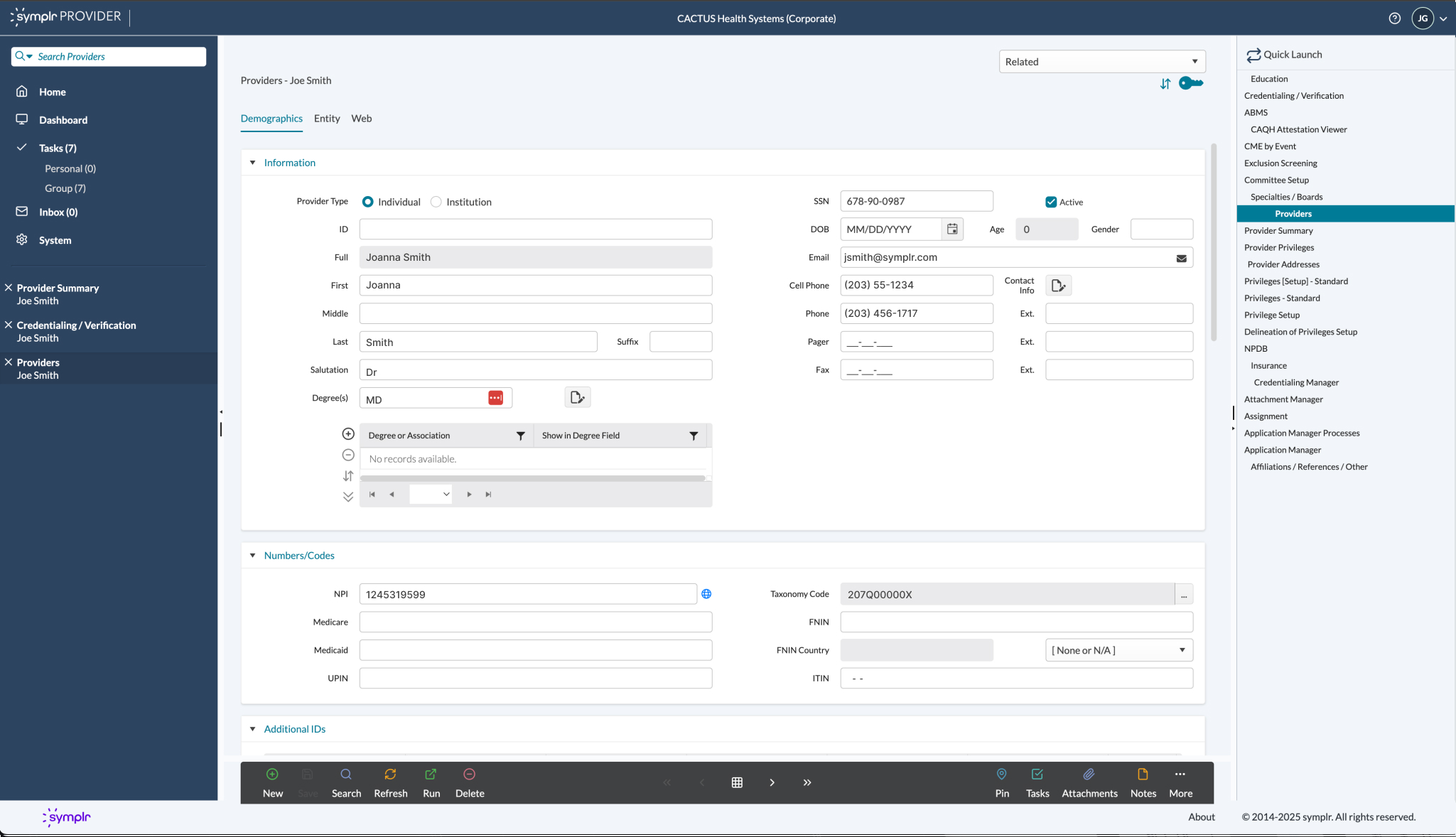The width and height of the screenshot is (1456, 837).
Task: Click the Run icon in toolbar
Action: [x=431, y=774]
